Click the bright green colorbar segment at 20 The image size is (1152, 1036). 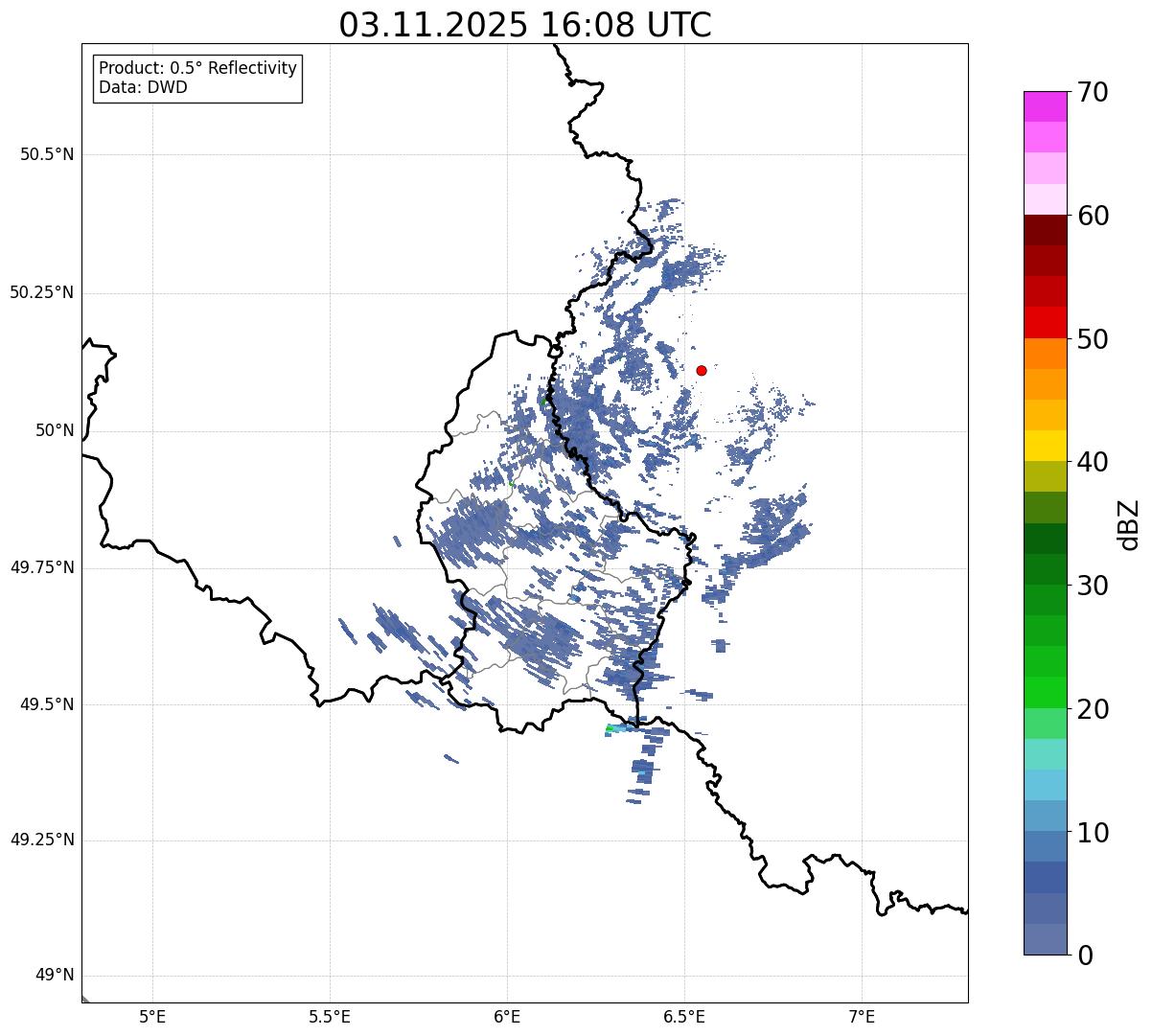coord(1046,693)
